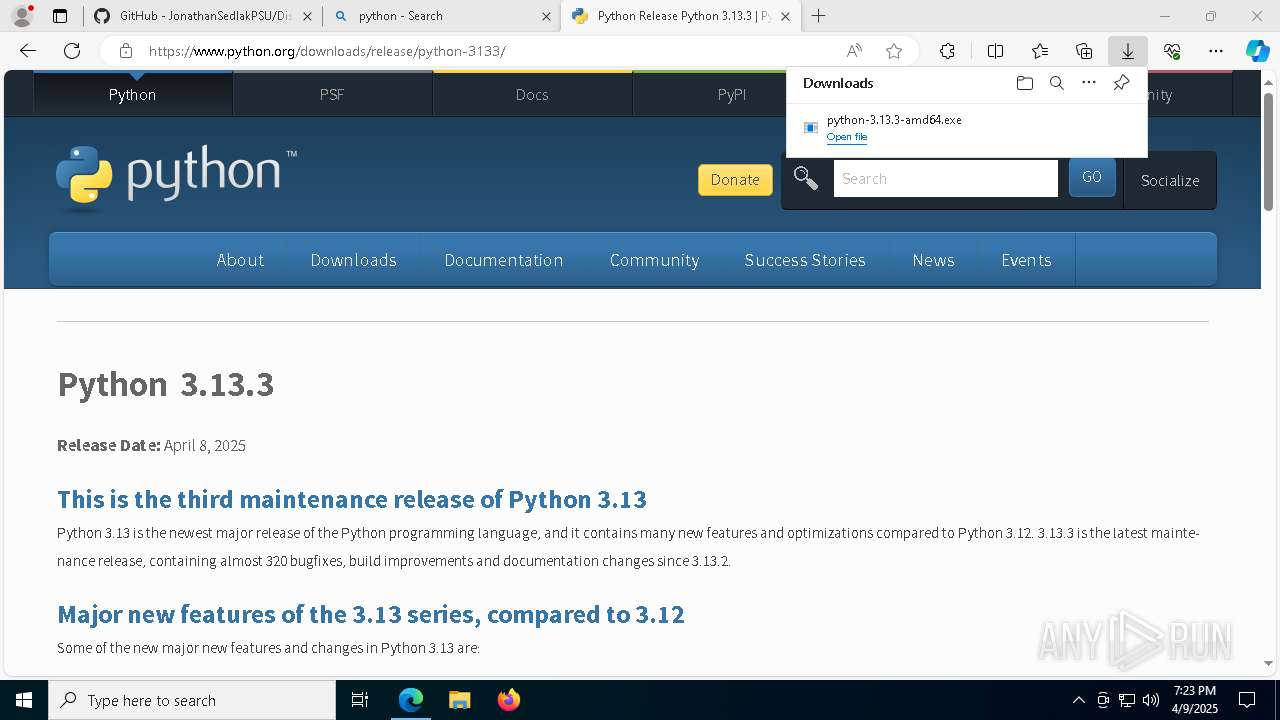Screen dimensions: 1280x720
Task: Add this page to favorites star
Action: click(x=894, y=51)
